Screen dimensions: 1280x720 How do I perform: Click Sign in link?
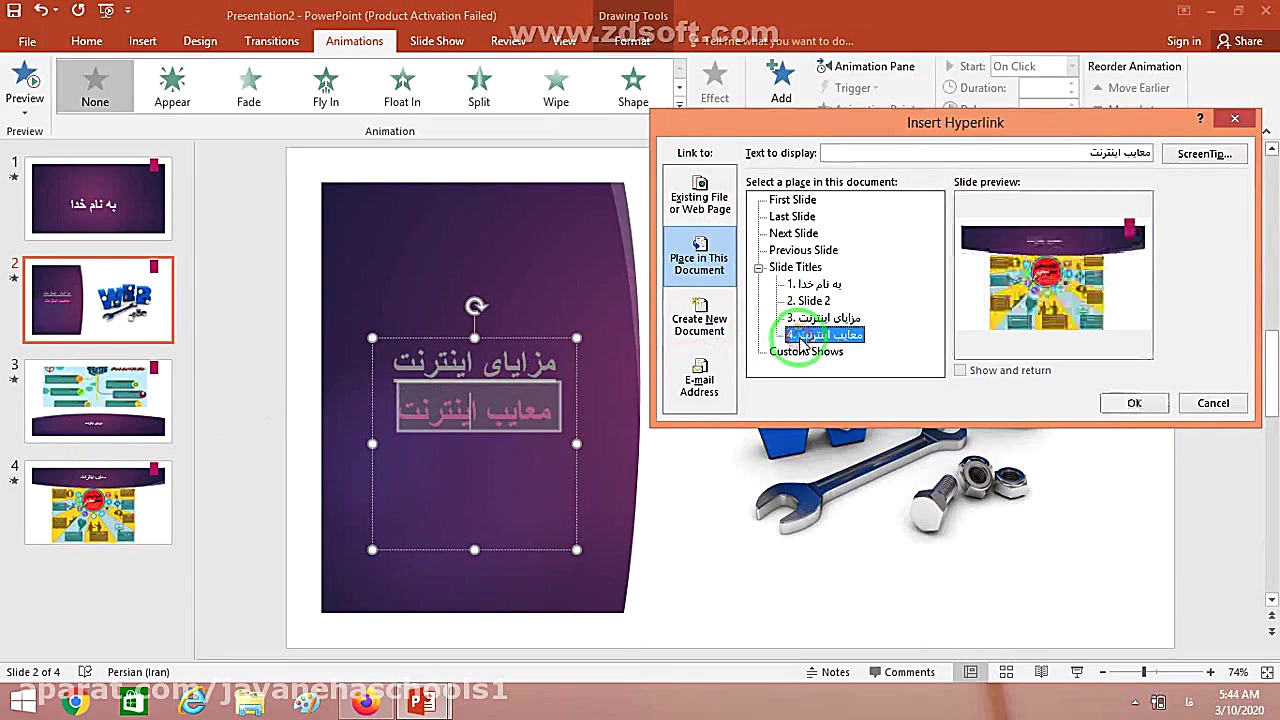coord(1184,41)
